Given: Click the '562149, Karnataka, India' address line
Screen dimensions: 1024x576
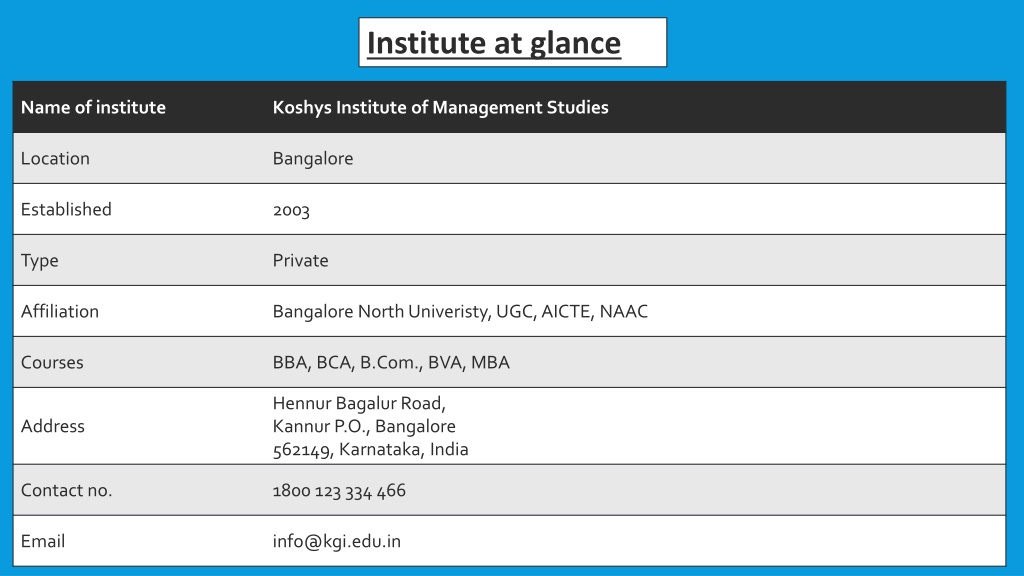Looking at the screenshot, I should click(370, 449).
